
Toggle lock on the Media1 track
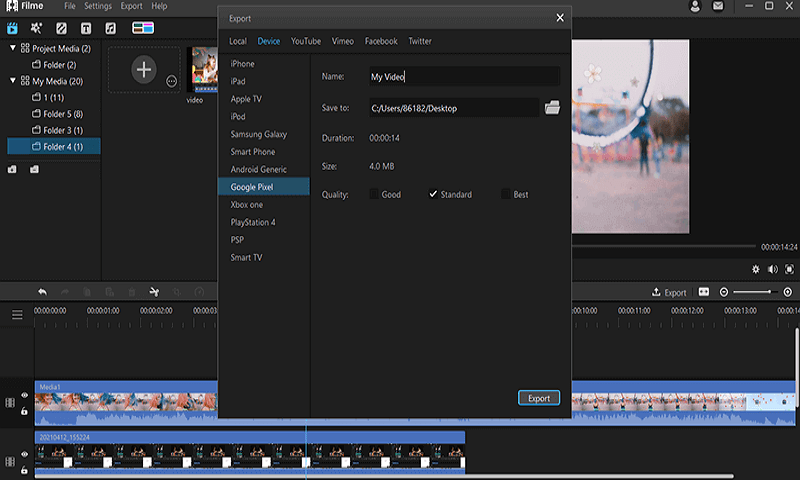[x=24, y=411]
